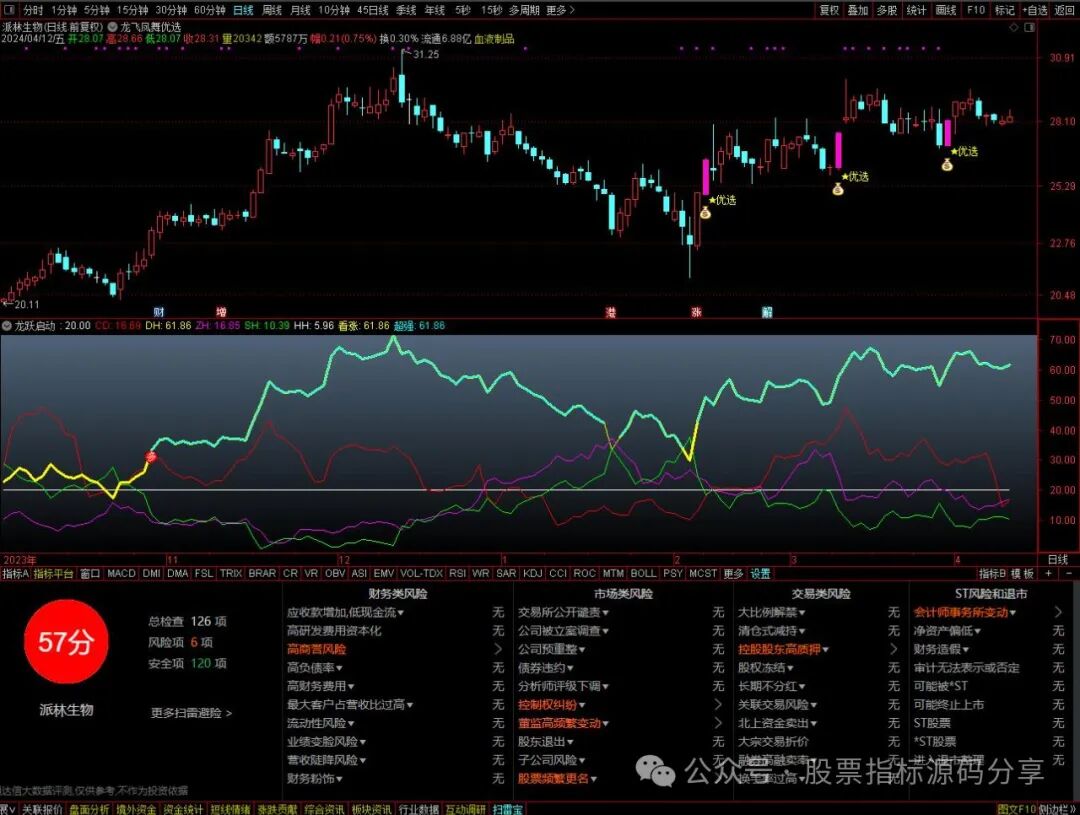Image resolution: width=1080 pixels, height=815 pixels.
Task: Open 指标平台 tab
Action: (54, 573)
